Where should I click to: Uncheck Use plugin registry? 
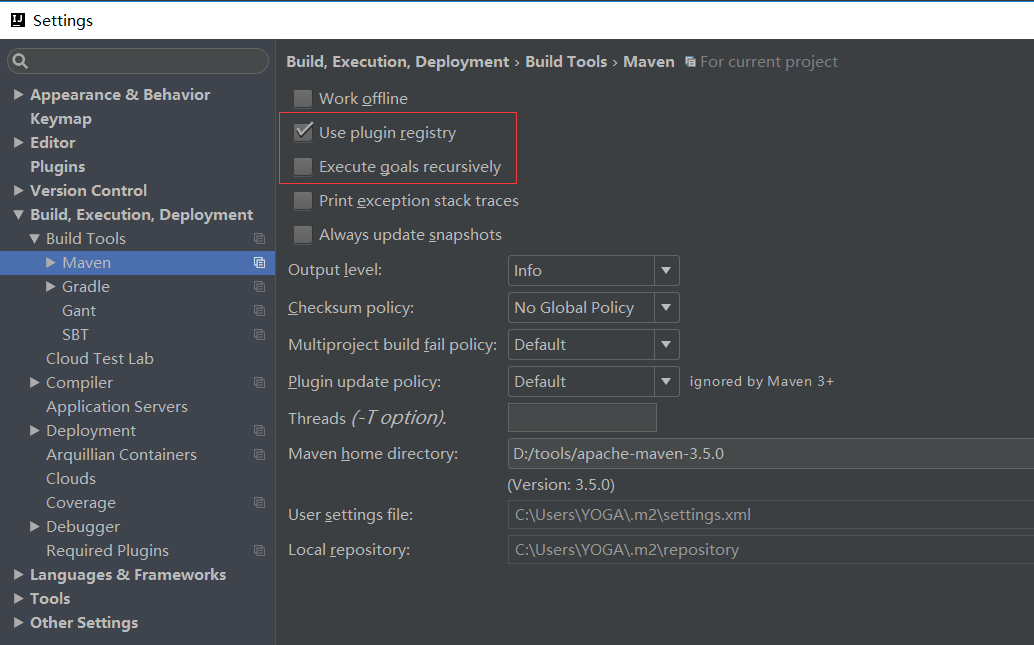(x=303, y=133)
